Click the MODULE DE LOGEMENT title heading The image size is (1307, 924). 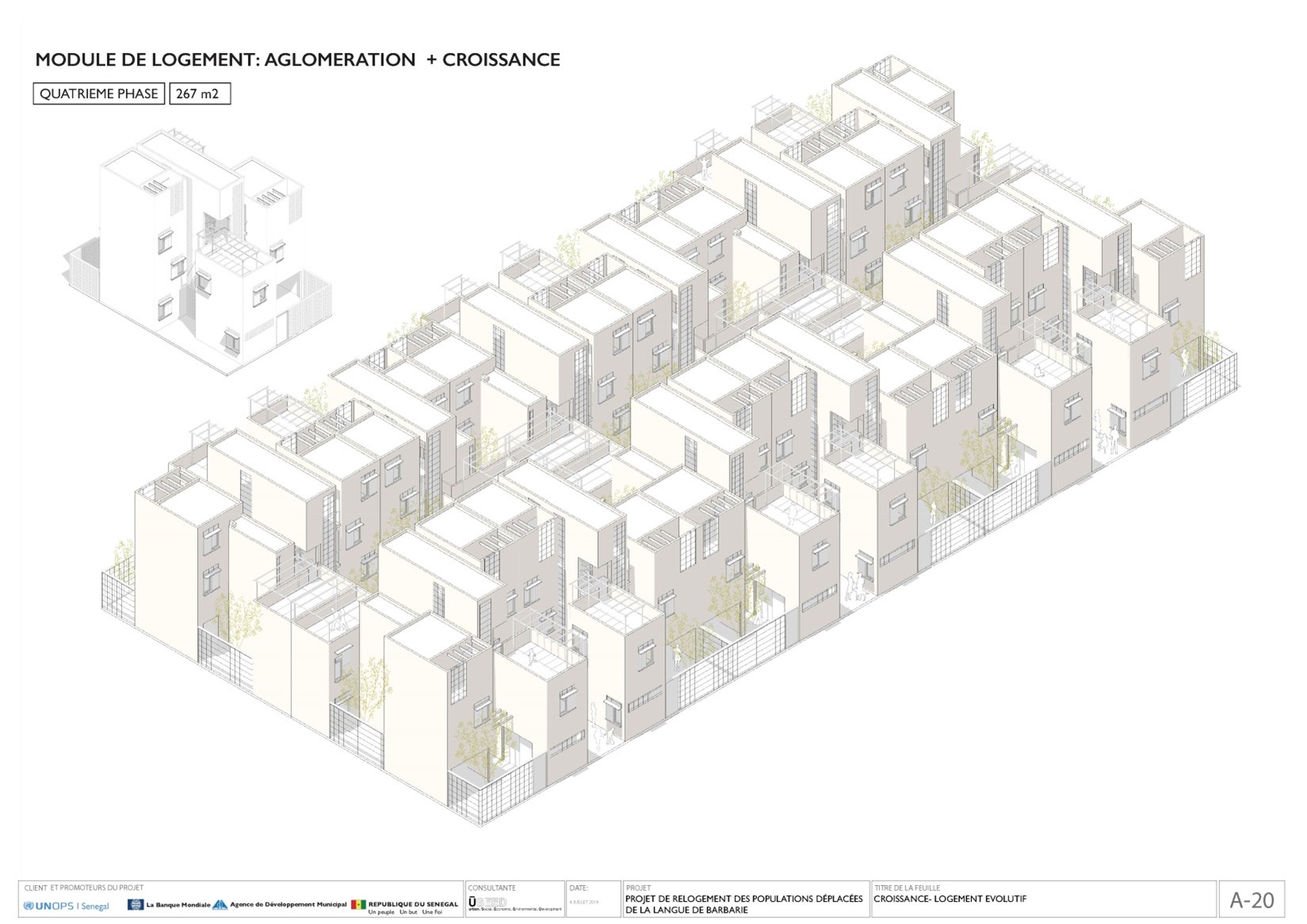(298, 59)
